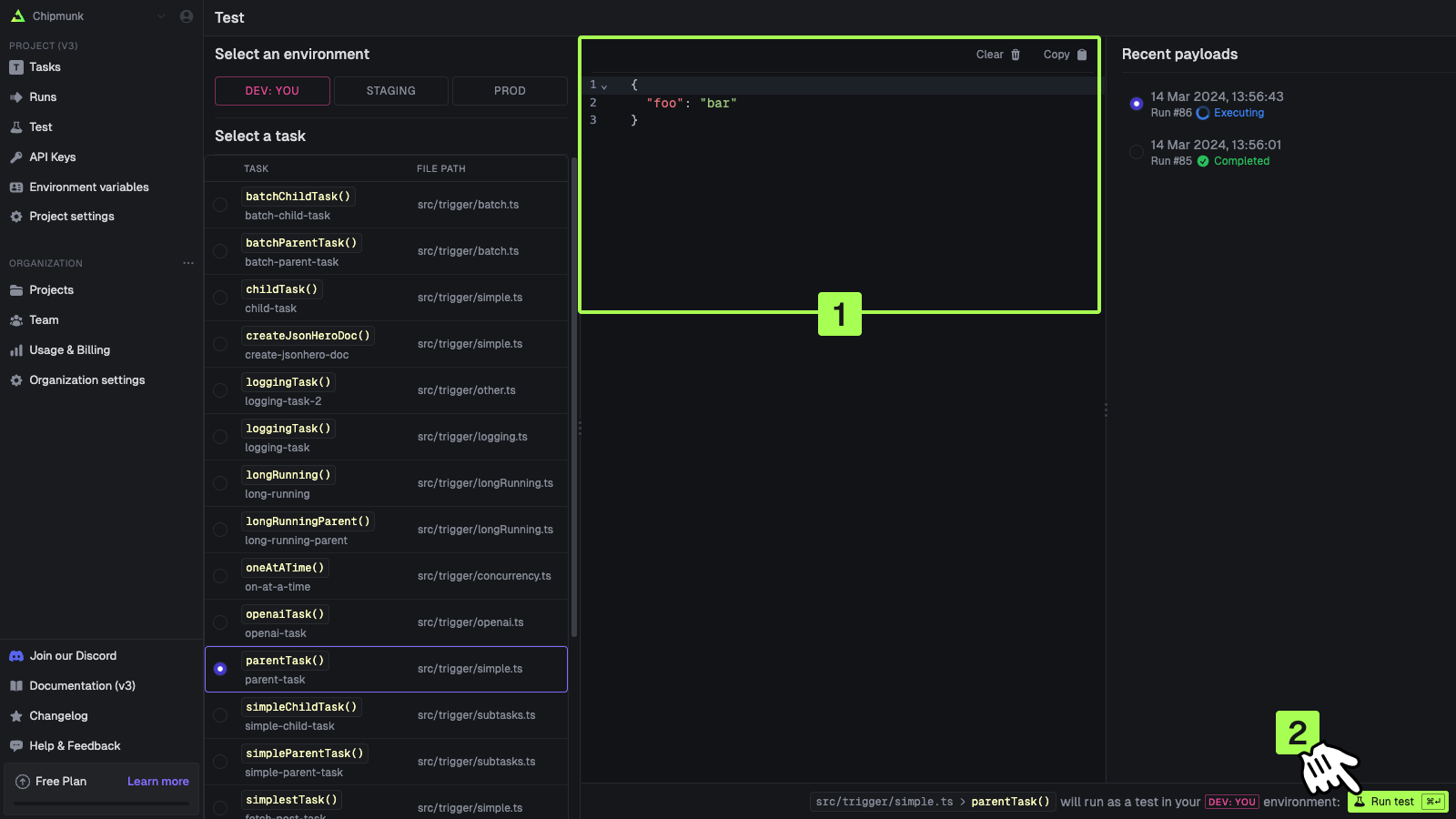
Task: Click the Runs arrow icon
Action: (16, 97)
